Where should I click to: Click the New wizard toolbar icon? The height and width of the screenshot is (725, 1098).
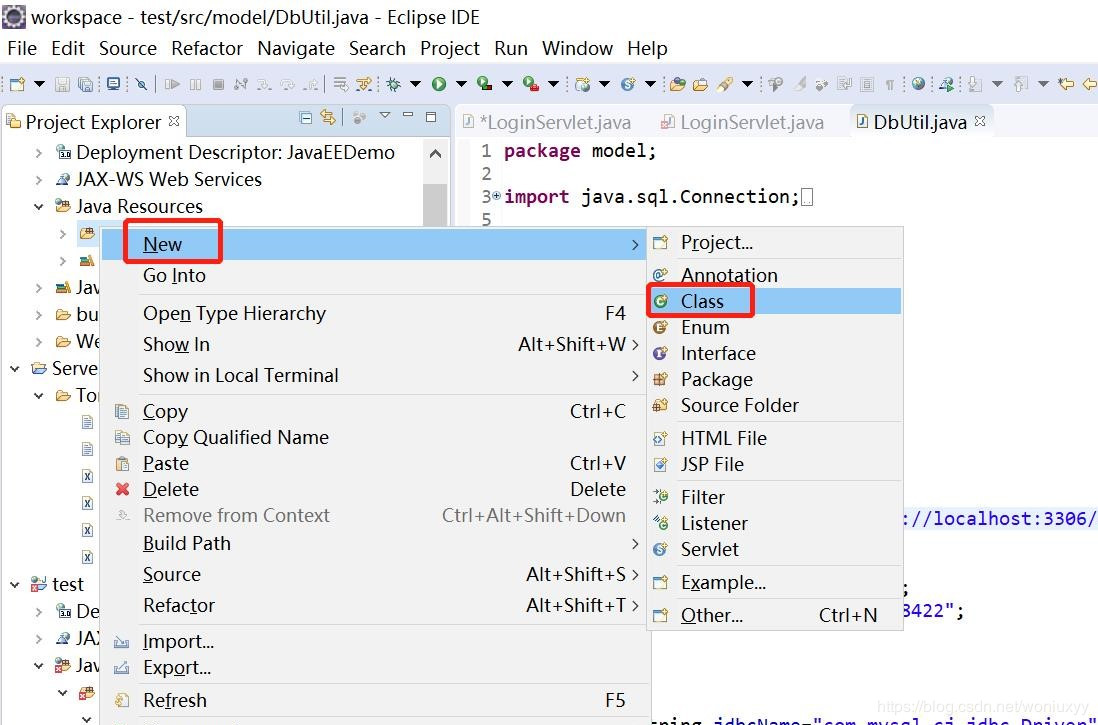coord(18,84)
